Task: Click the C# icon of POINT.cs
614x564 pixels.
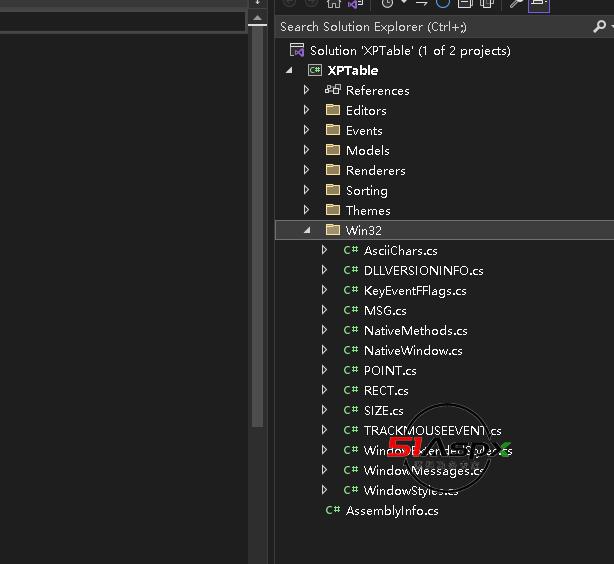Action: point(351,370)
